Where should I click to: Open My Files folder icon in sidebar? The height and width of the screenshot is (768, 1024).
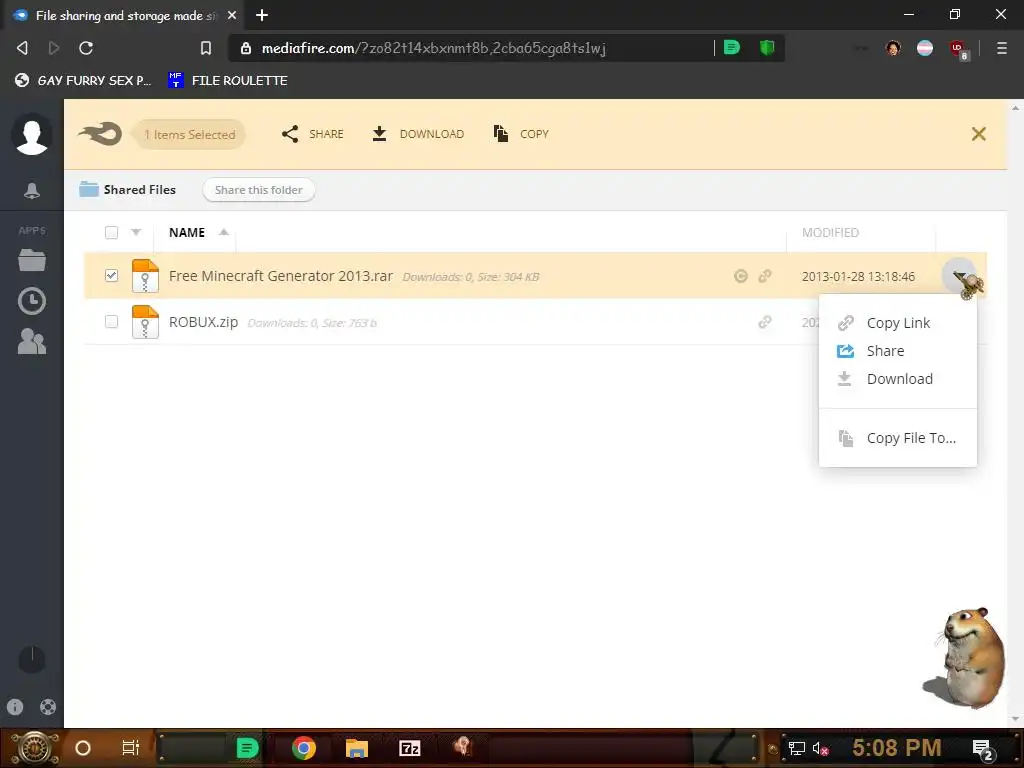(31, 260)
